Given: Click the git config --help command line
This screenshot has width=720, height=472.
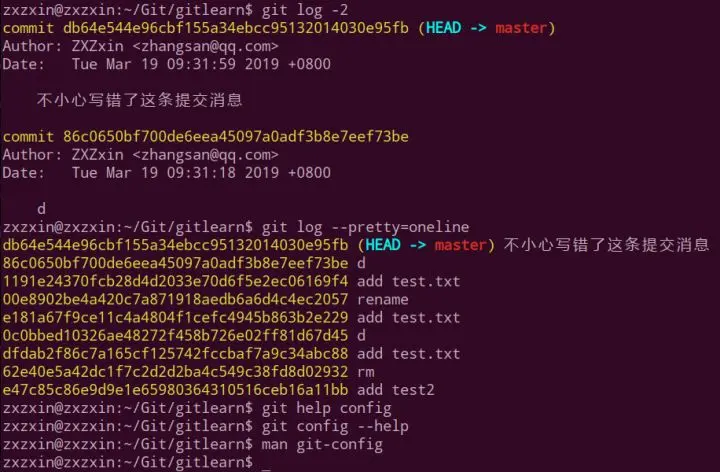Looking at the screenshot, I should (335, 426).
